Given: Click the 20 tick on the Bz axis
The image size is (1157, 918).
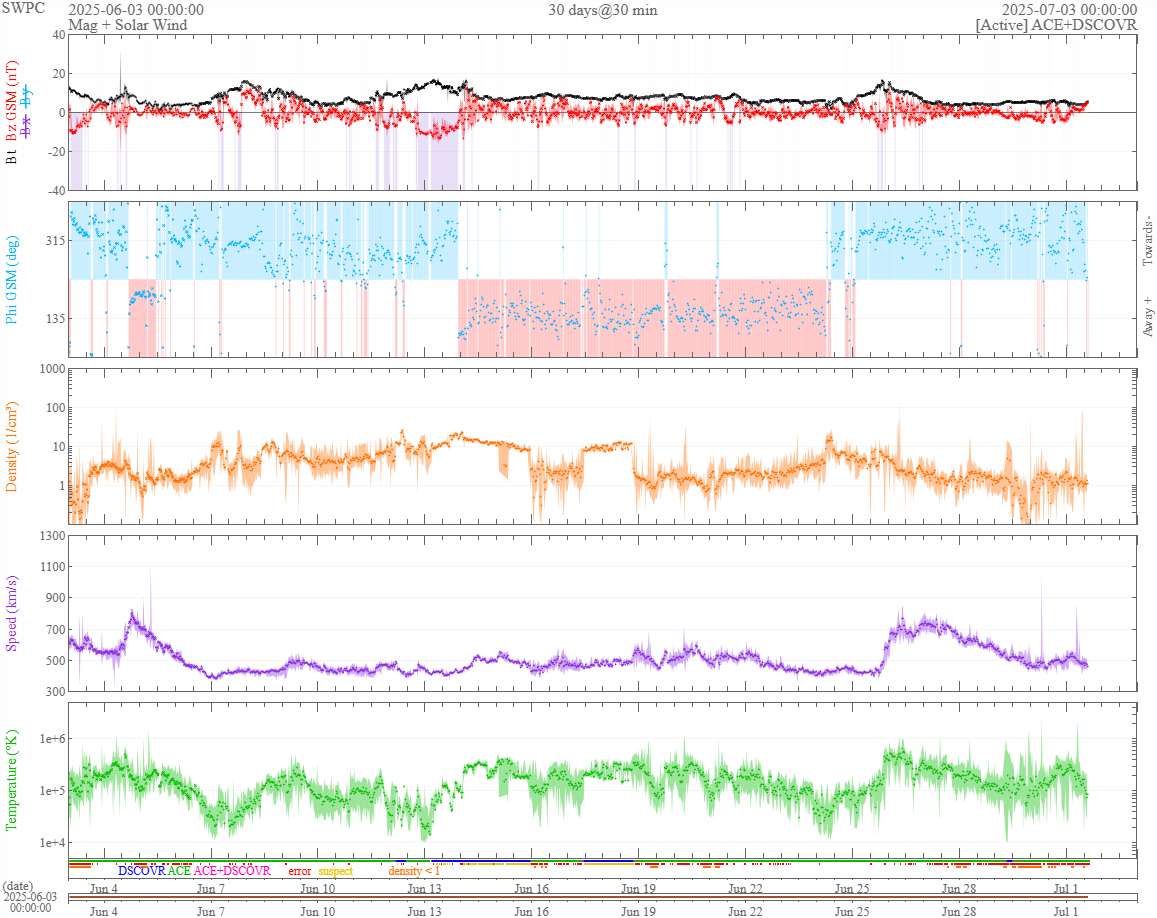Looking at the screenshot, I should pyautogui.click(x=59, y=74).
